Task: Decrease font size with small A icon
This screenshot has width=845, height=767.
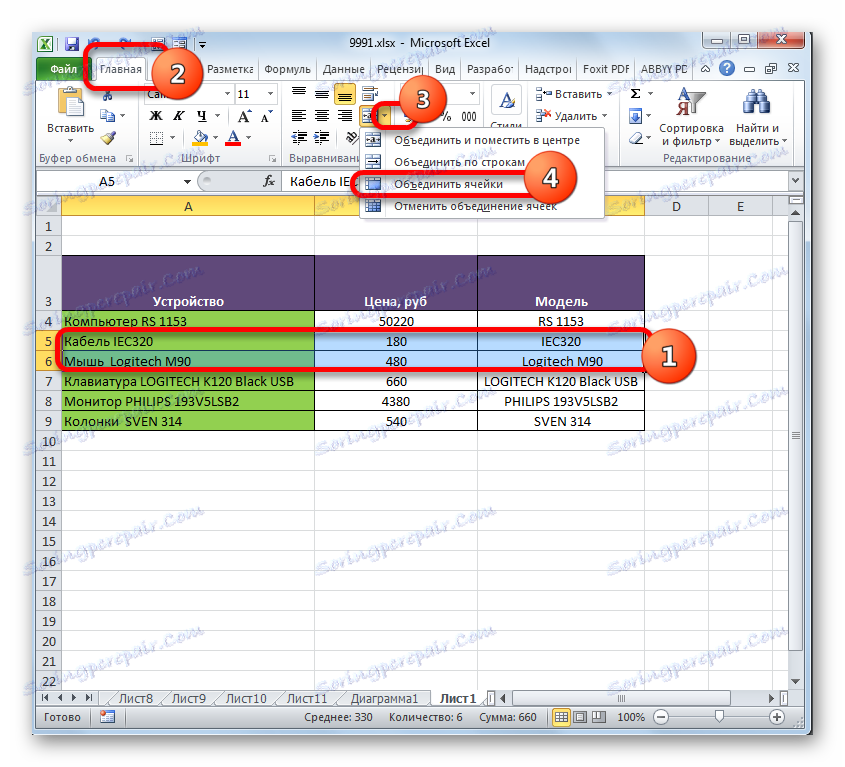Action: pyautogui.click(x=266, y=116)
